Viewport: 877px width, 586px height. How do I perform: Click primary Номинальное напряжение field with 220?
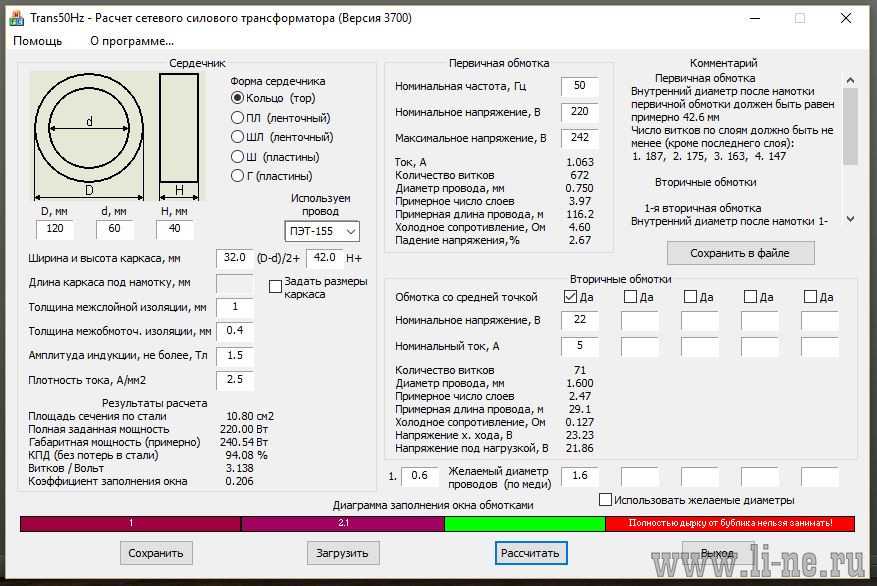(x=579, y=112)
